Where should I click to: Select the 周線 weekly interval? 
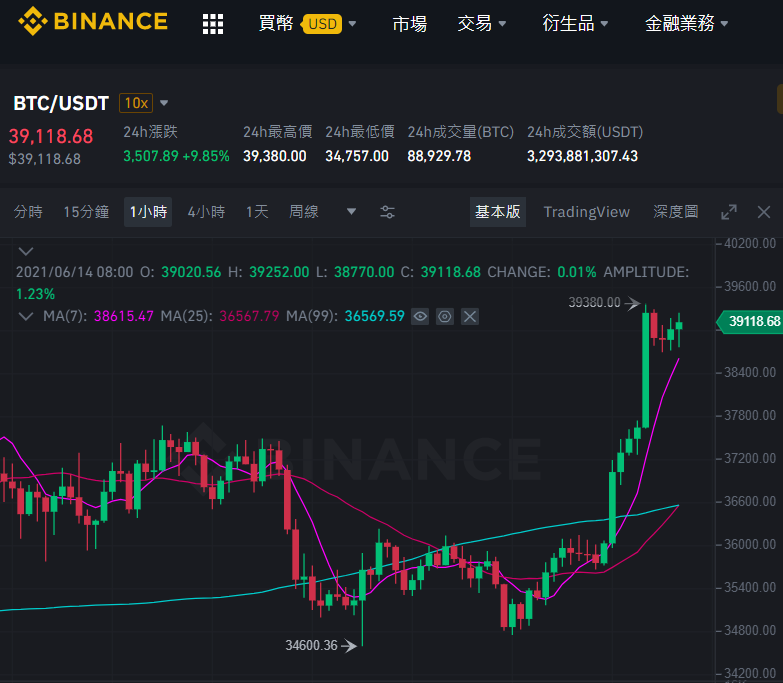tap(304, 212)
